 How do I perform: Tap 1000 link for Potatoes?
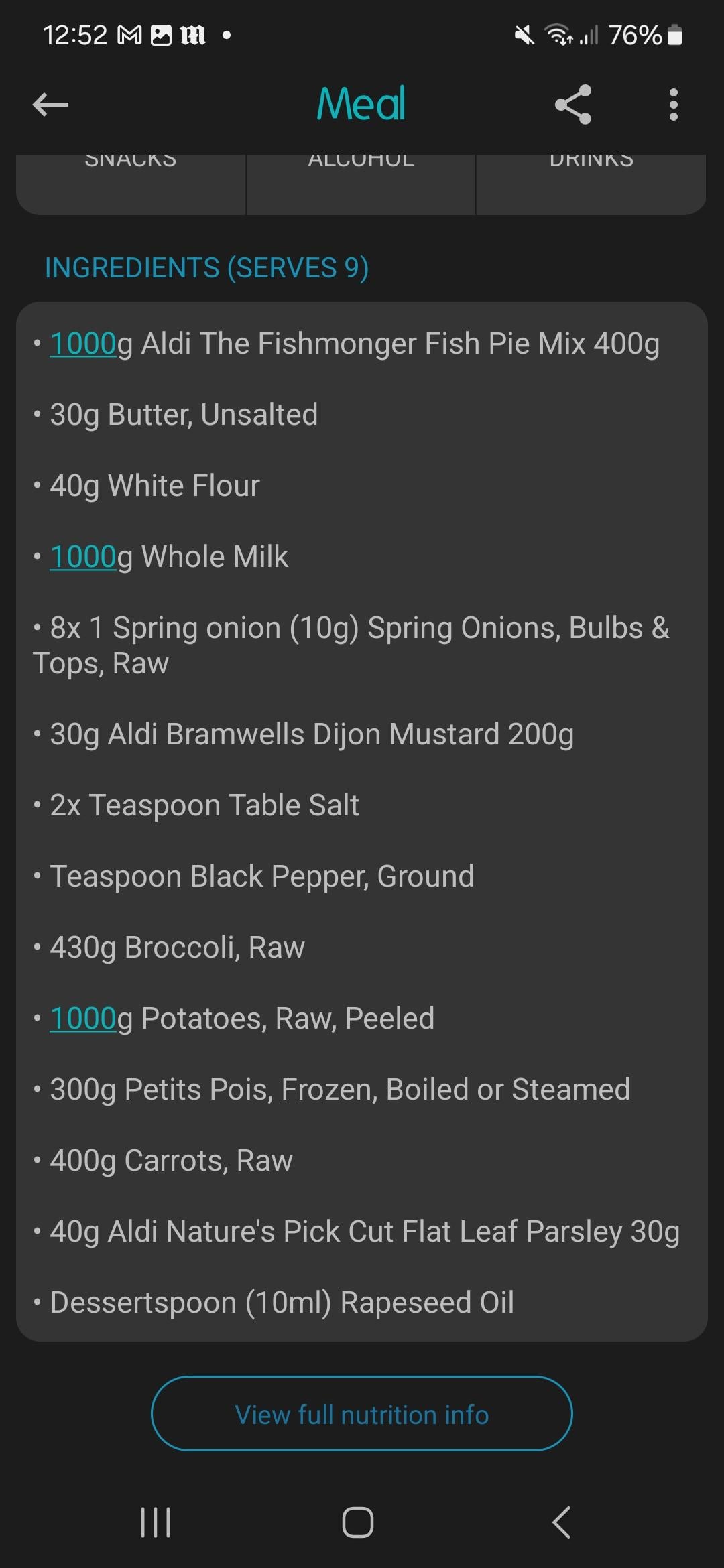pyautogui.click(x=84, y=1019)
